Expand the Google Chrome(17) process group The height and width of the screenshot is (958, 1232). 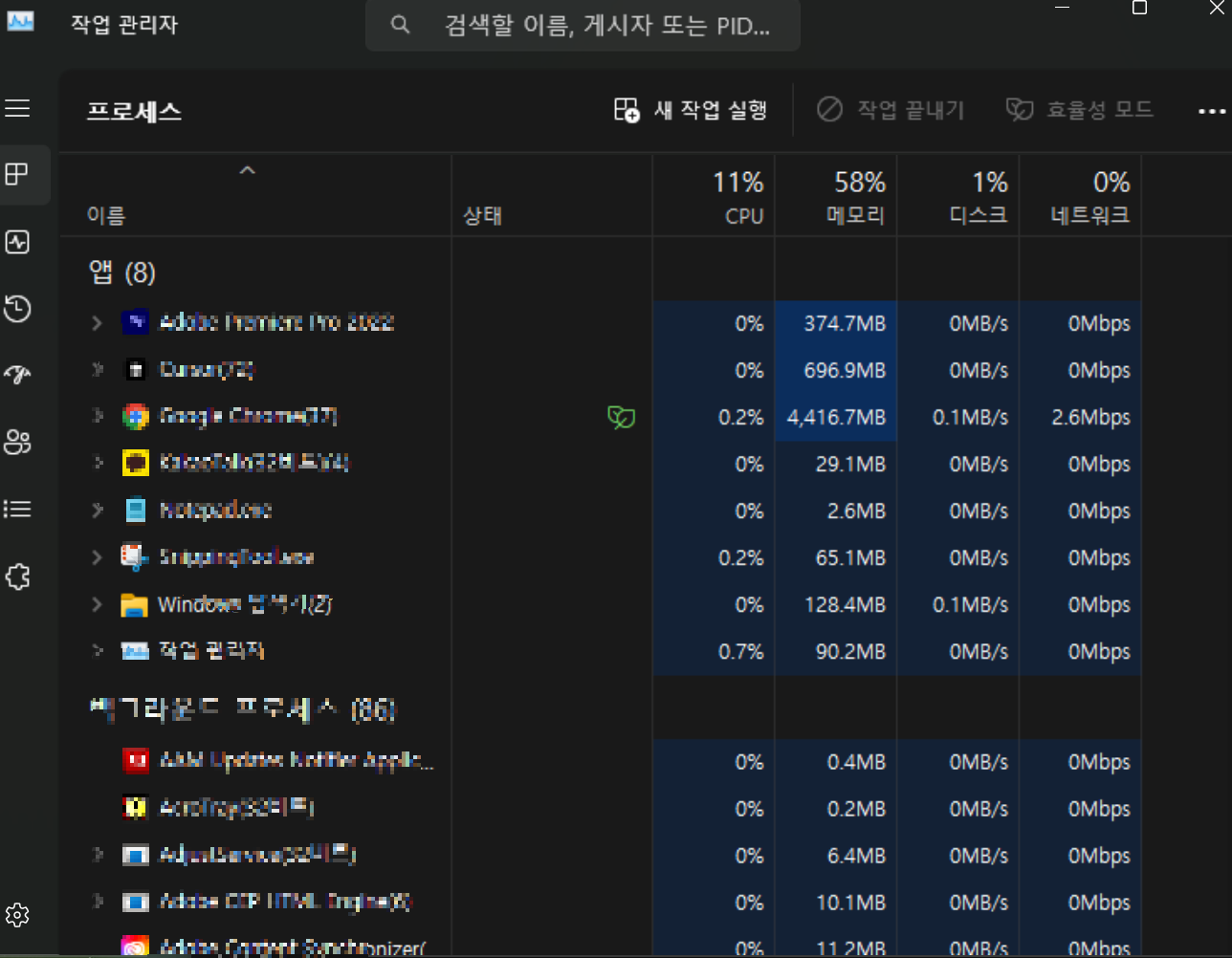point(96,417)
